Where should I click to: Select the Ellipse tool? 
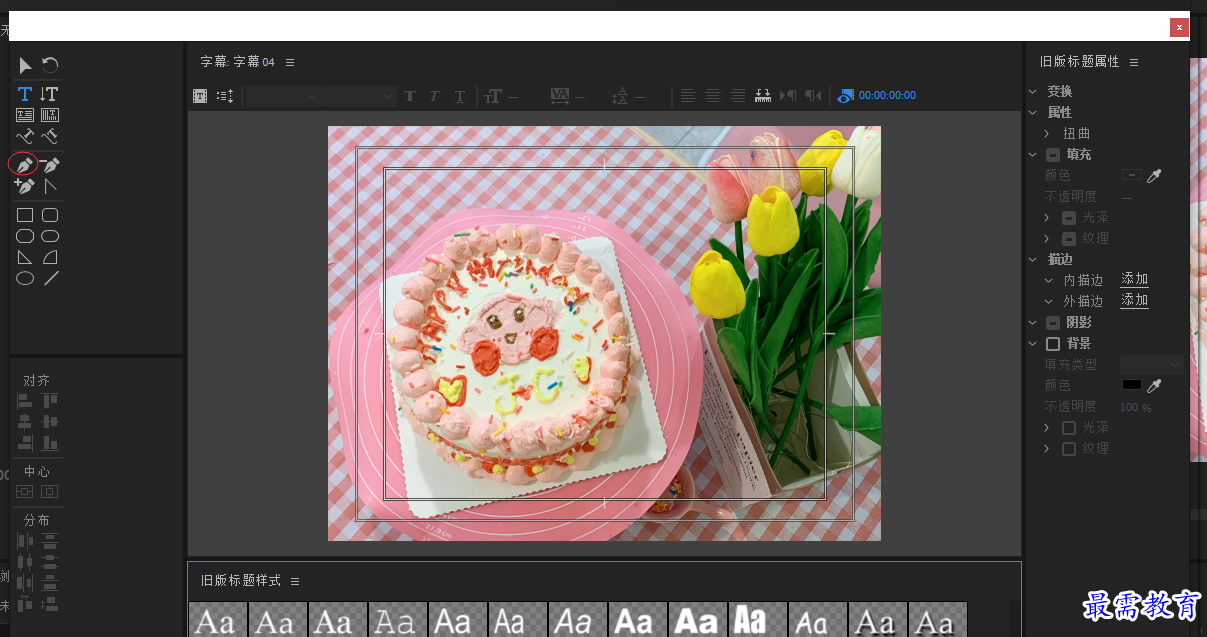tap(25, 278)
